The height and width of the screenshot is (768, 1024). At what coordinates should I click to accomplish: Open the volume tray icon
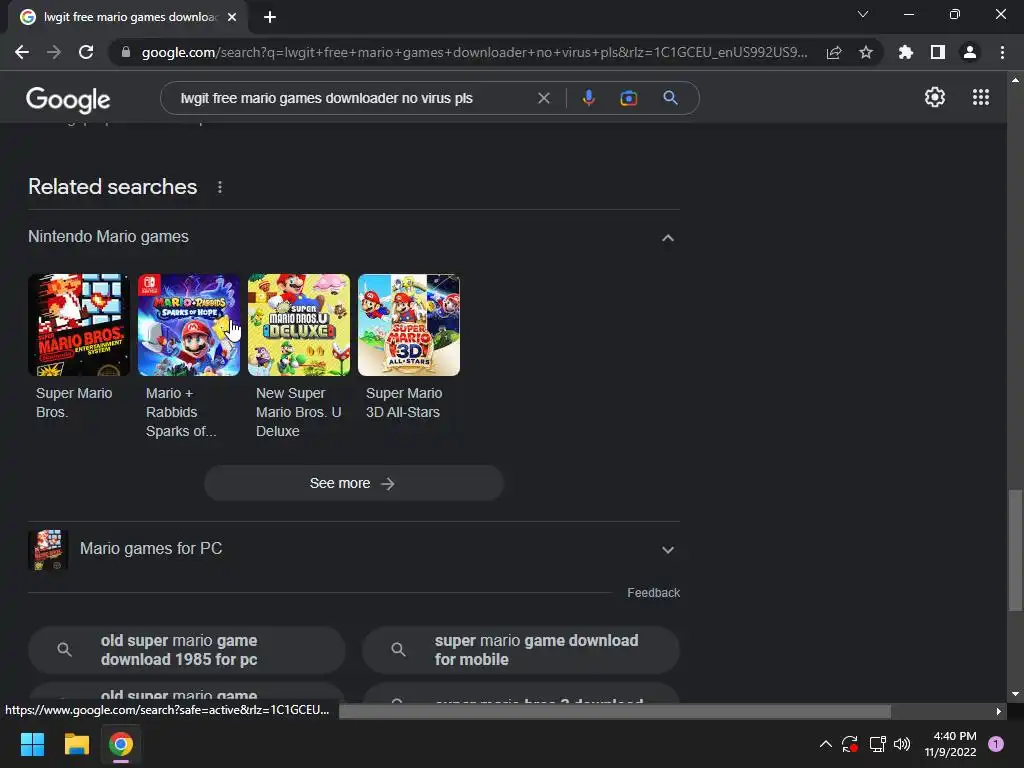tap(902, 744)
